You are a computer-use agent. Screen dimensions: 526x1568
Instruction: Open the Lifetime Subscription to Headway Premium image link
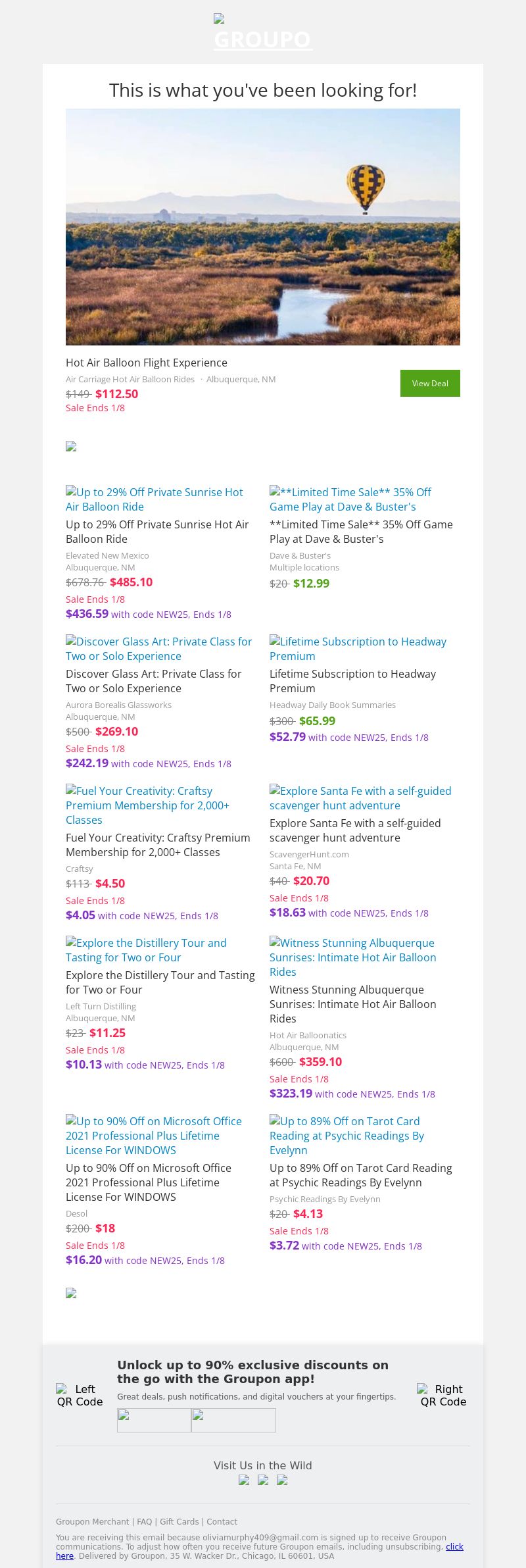[358, 649]
